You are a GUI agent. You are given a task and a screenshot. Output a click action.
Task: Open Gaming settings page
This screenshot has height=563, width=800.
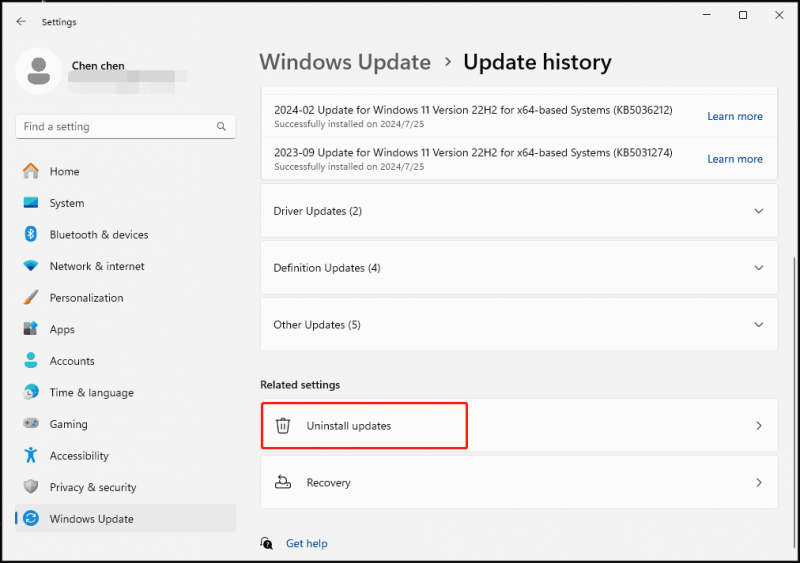(x=126, y=424)
